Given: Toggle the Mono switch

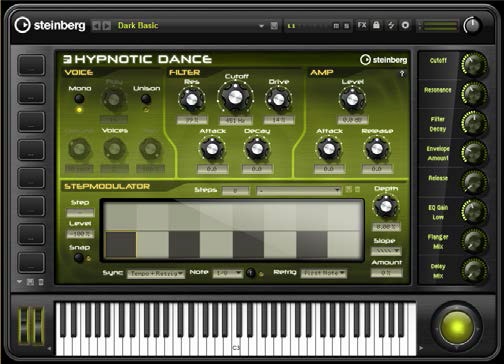Looking at the screenshot, I should pyautogui.click(x=79, y=99).
